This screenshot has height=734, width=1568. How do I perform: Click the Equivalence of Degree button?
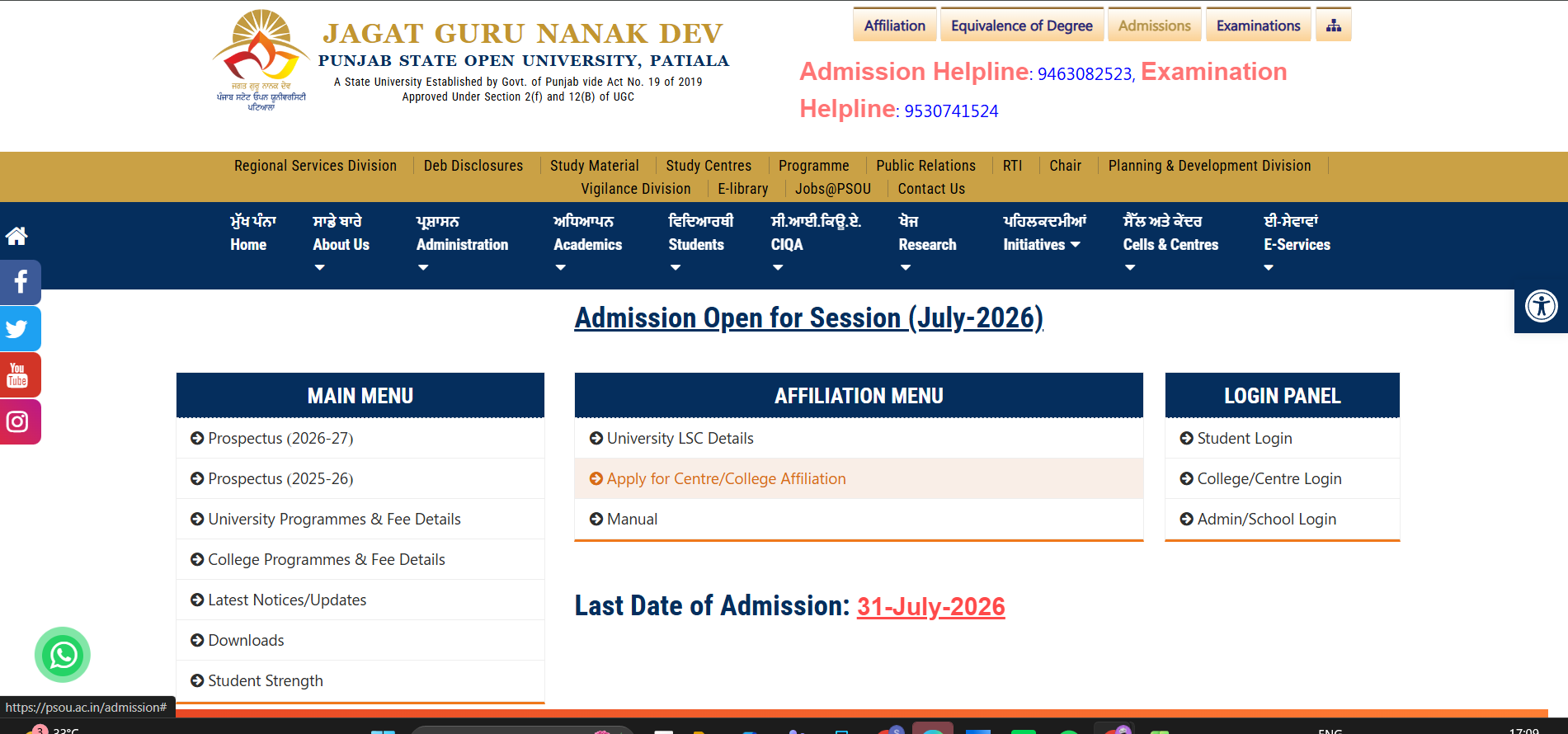(x=1021, y=26)
